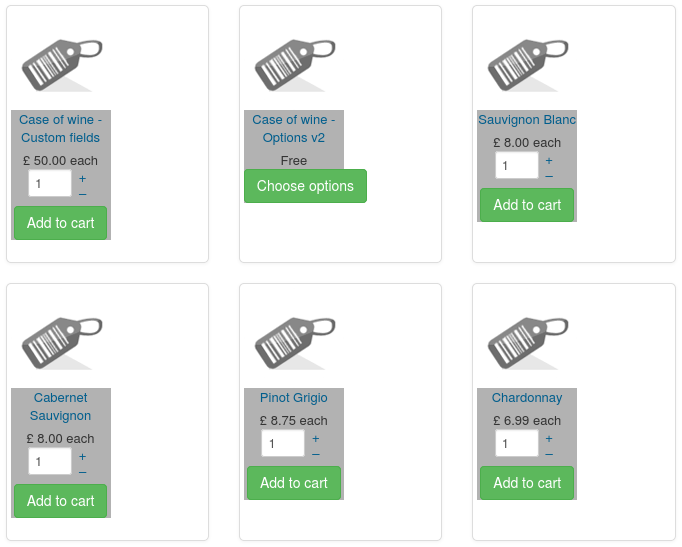Add Sauvignon Blanc to cart
The height and width of the screenshot is (547, 682).
click(527, 205)
